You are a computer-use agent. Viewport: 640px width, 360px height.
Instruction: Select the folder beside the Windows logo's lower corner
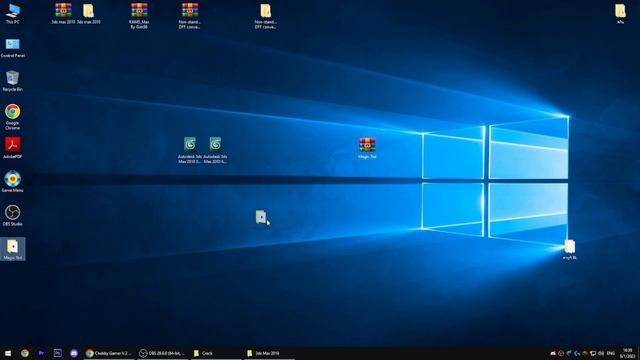click(569, 249)
